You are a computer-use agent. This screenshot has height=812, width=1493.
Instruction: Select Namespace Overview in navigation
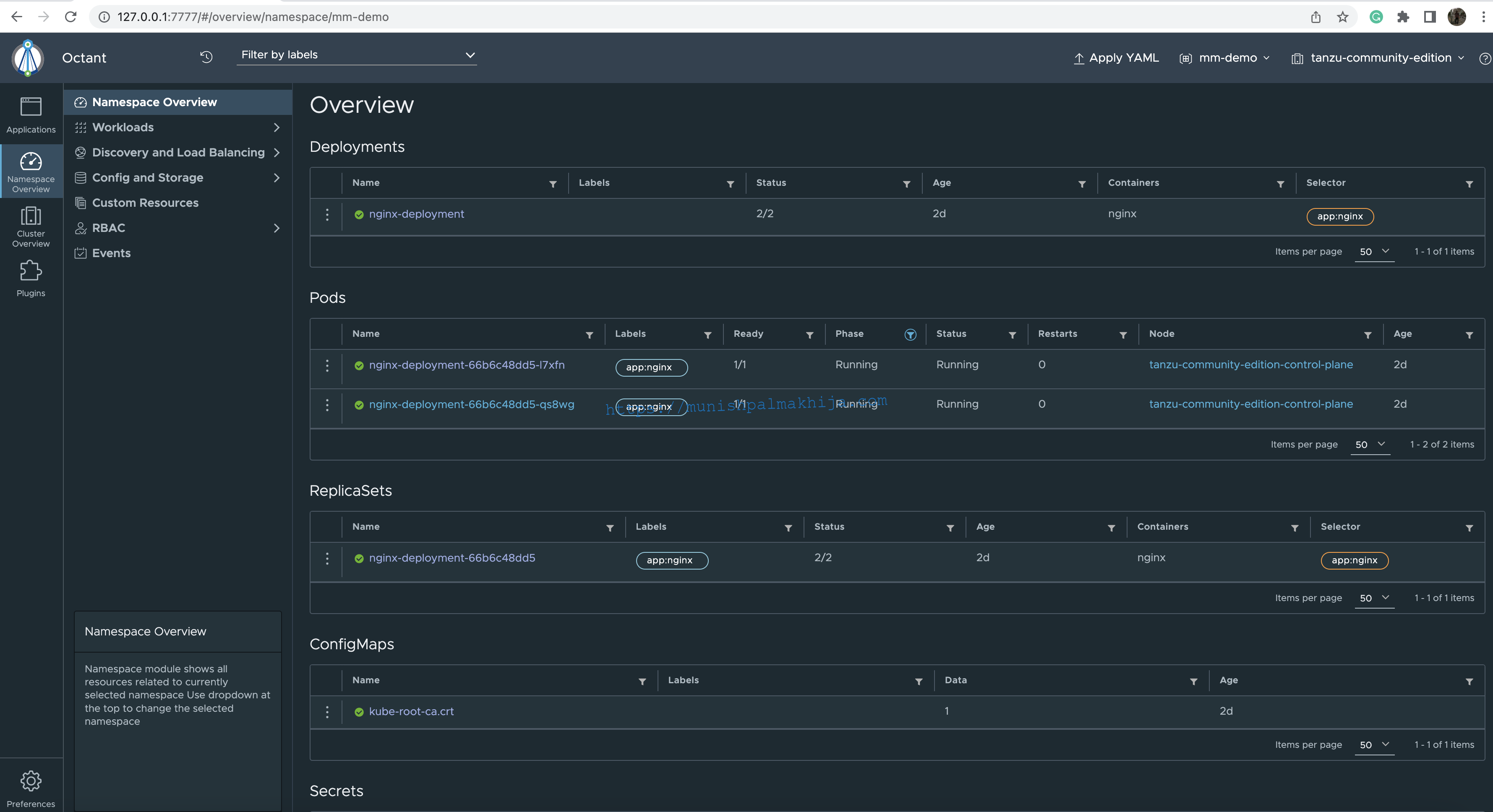pyautogui.click(x=177, y=102)
